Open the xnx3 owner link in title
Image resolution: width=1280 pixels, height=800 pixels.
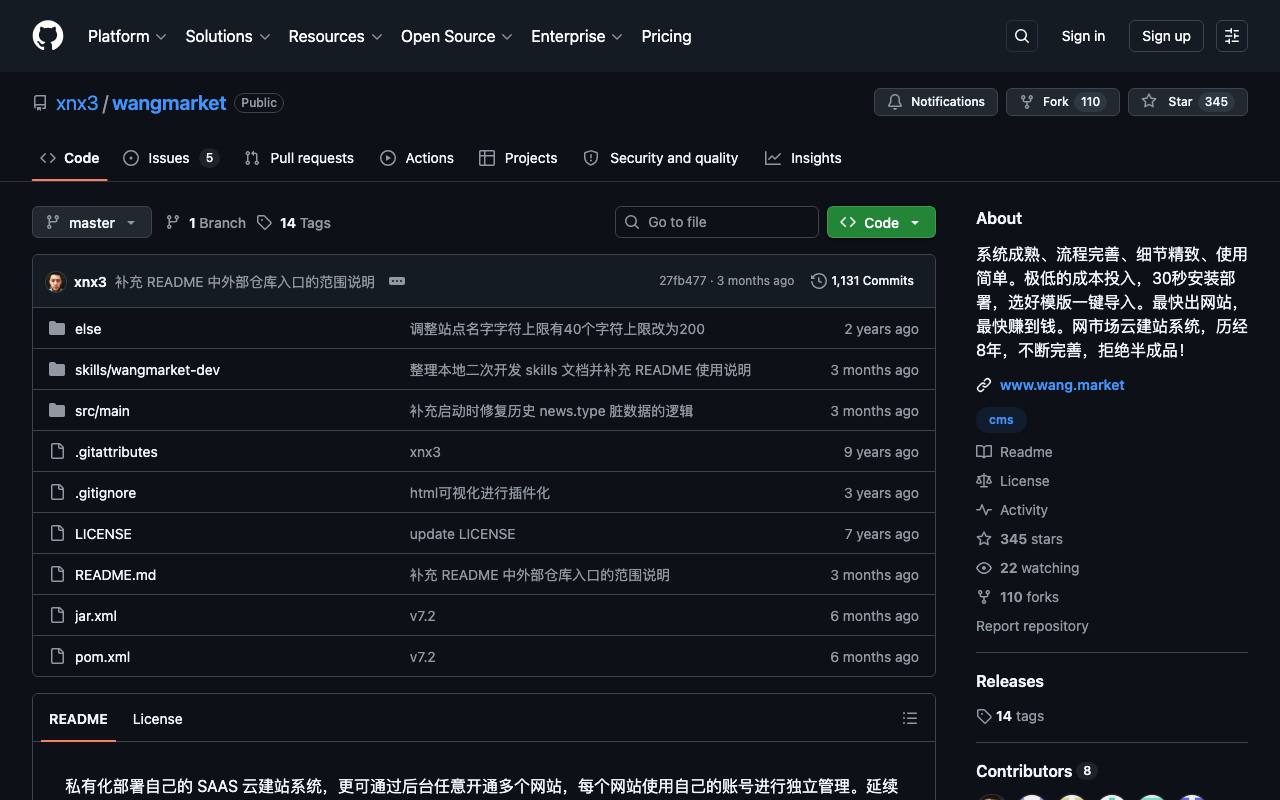[x=77, y=103]
